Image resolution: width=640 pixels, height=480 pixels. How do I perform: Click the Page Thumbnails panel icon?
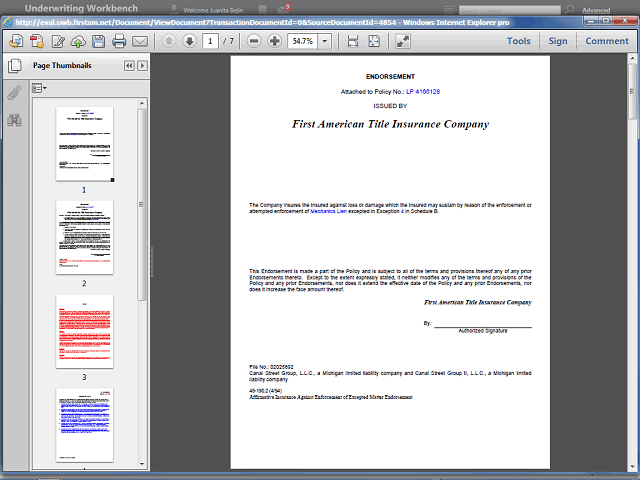[x=15, y=66]
